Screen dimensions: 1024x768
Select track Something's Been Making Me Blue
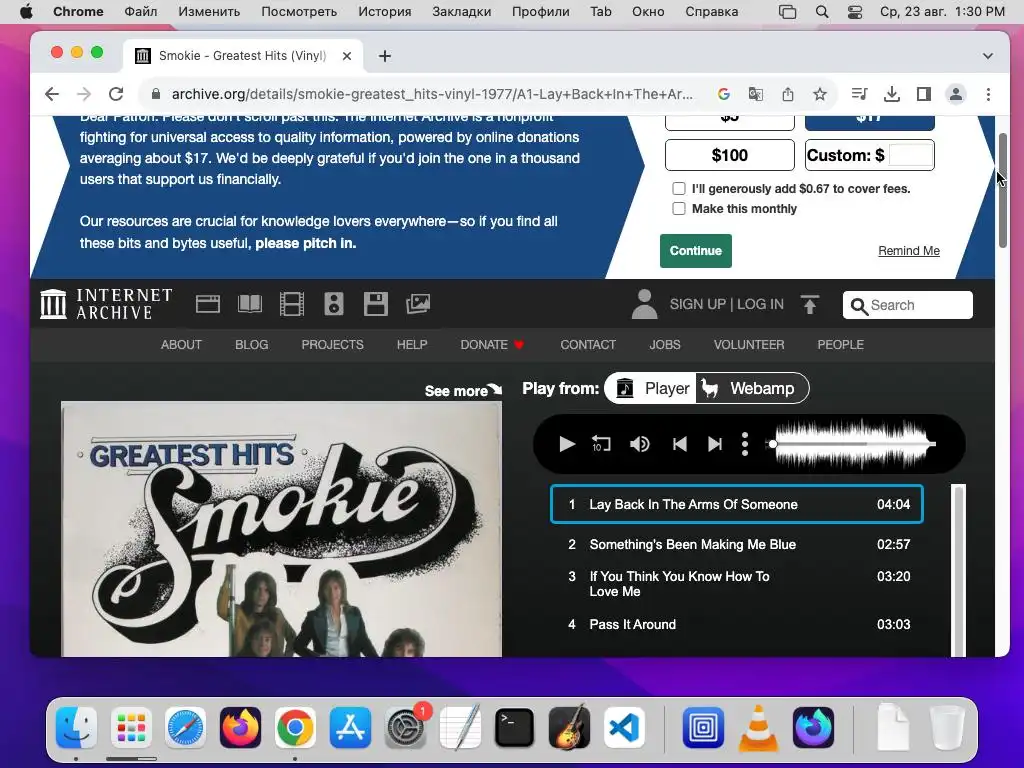(737, 544)
